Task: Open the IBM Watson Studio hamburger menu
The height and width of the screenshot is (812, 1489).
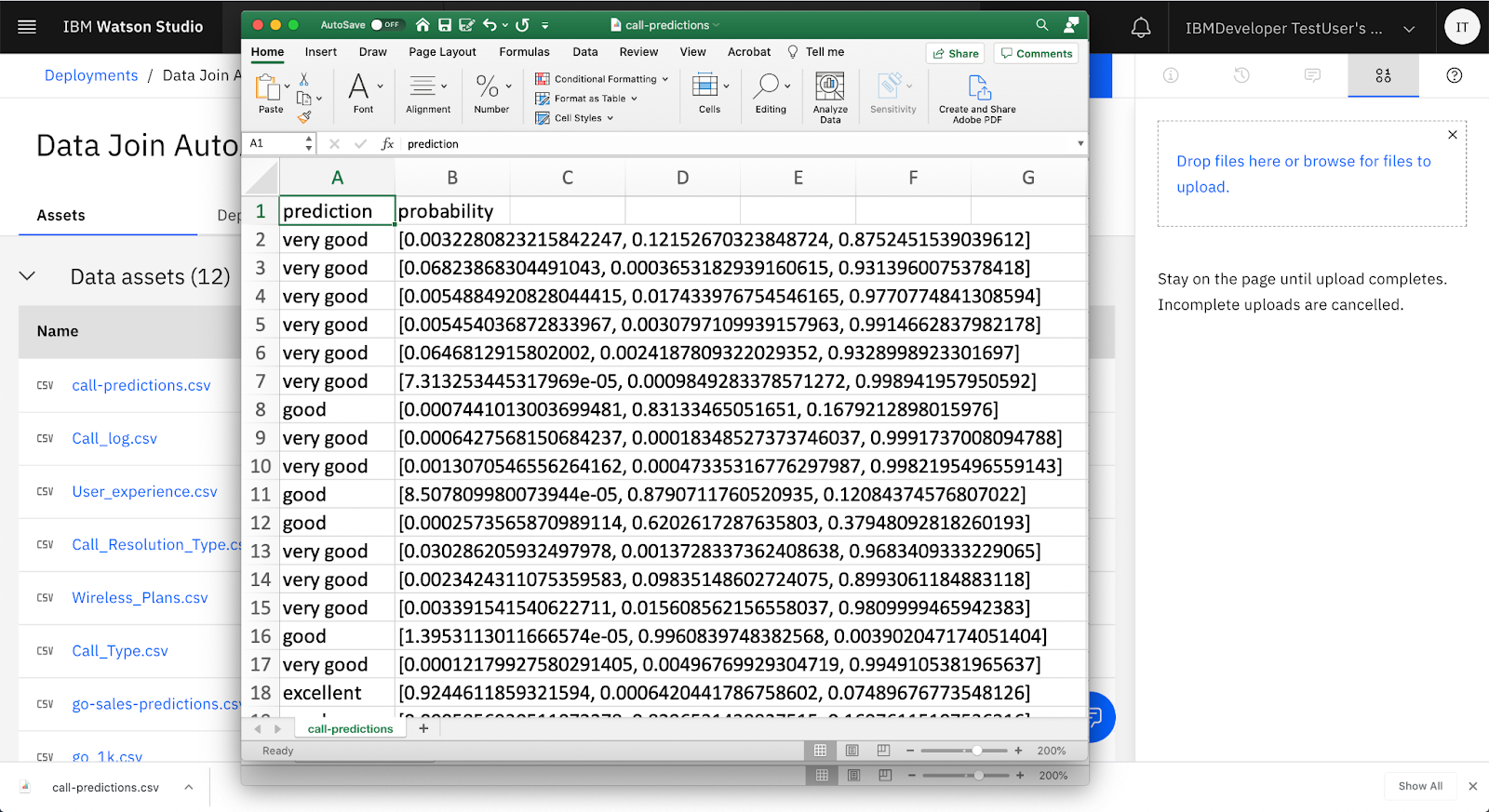Action: click(x=27, y=27)
